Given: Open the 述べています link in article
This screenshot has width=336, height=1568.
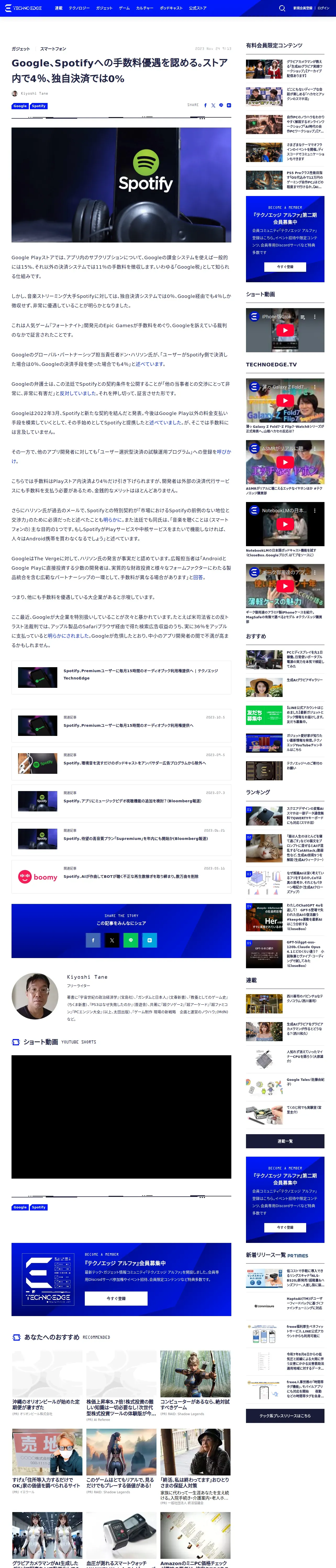Looking at the screenshot, I should (149, 364).
